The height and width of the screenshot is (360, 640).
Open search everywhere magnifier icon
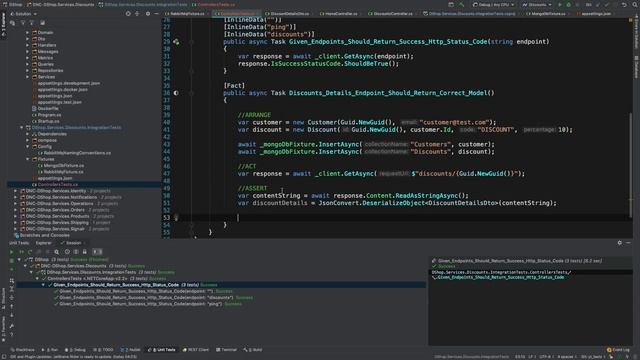634,4
